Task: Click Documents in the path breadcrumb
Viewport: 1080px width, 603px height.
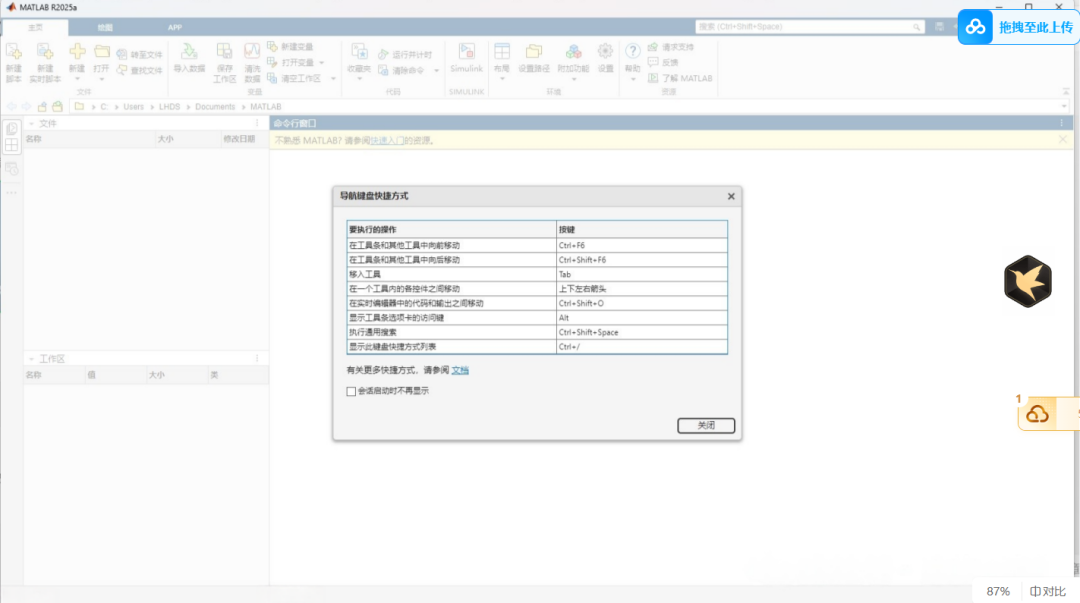Action: [x=215, y=107]
